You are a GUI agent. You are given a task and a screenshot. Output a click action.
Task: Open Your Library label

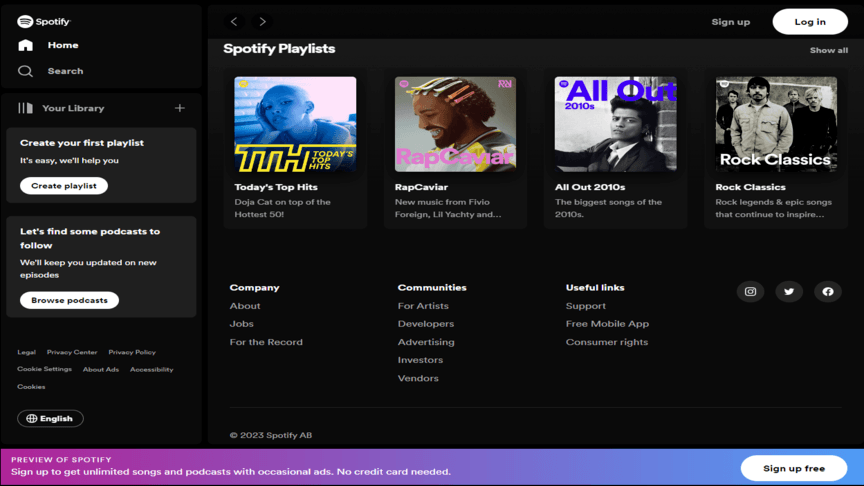[x=73, y=108]
